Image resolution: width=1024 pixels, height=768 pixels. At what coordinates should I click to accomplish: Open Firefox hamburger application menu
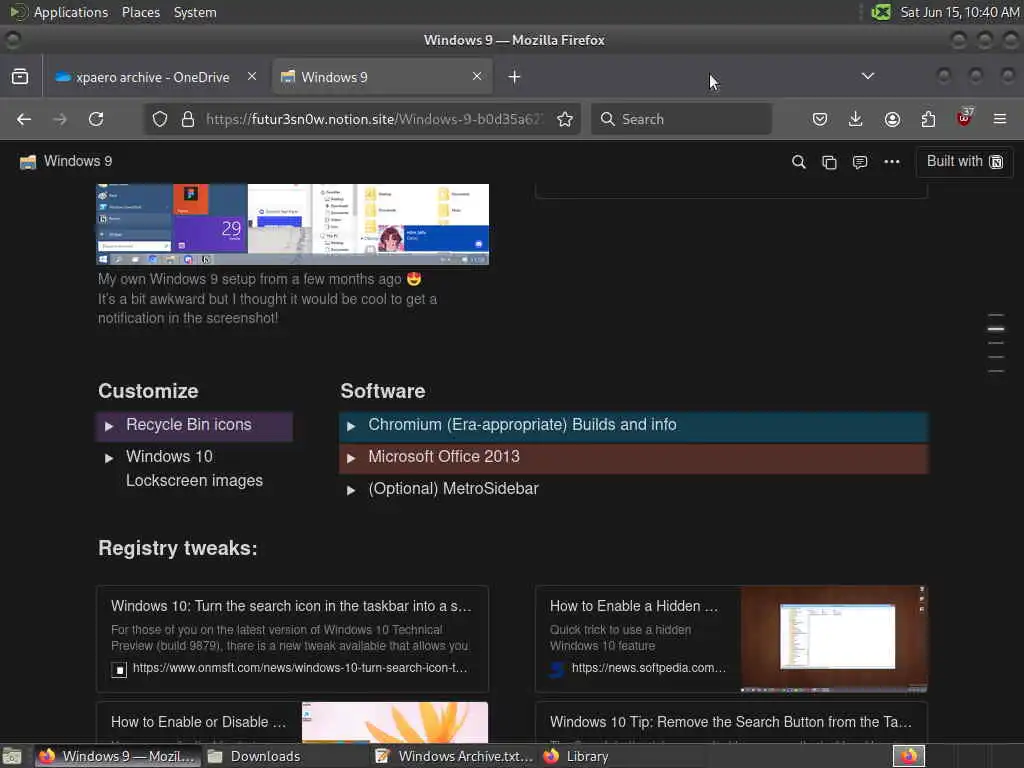(1000, 119)
